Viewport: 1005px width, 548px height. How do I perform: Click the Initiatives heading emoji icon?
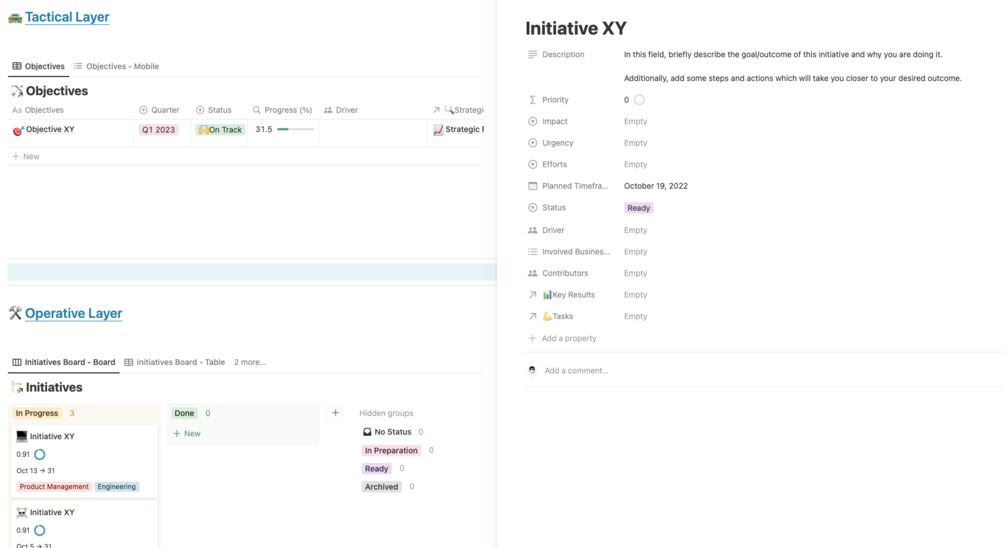(x=17, y=388)
